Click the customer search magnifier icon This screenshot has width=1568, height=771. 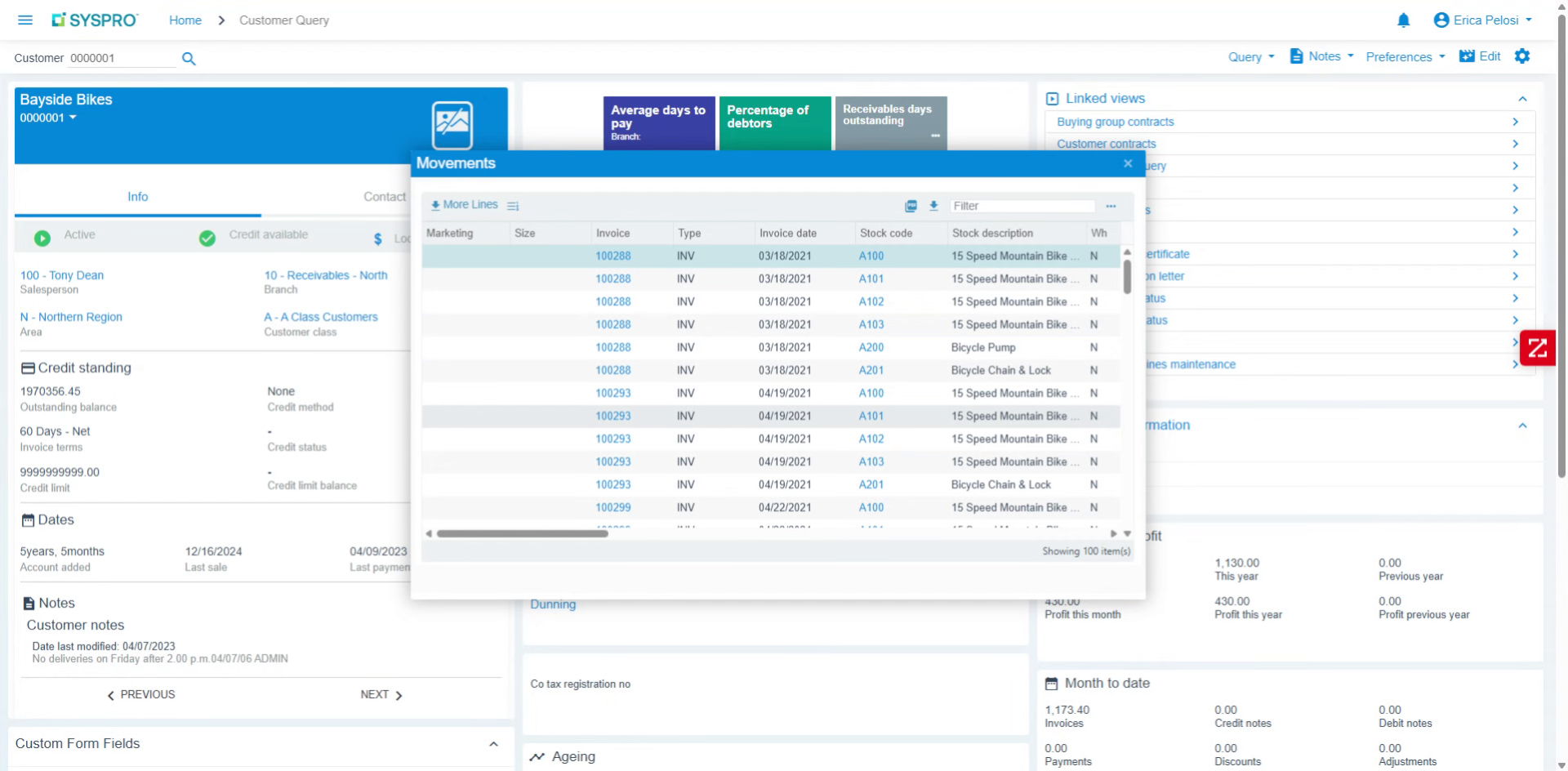[x=189, y=59]
